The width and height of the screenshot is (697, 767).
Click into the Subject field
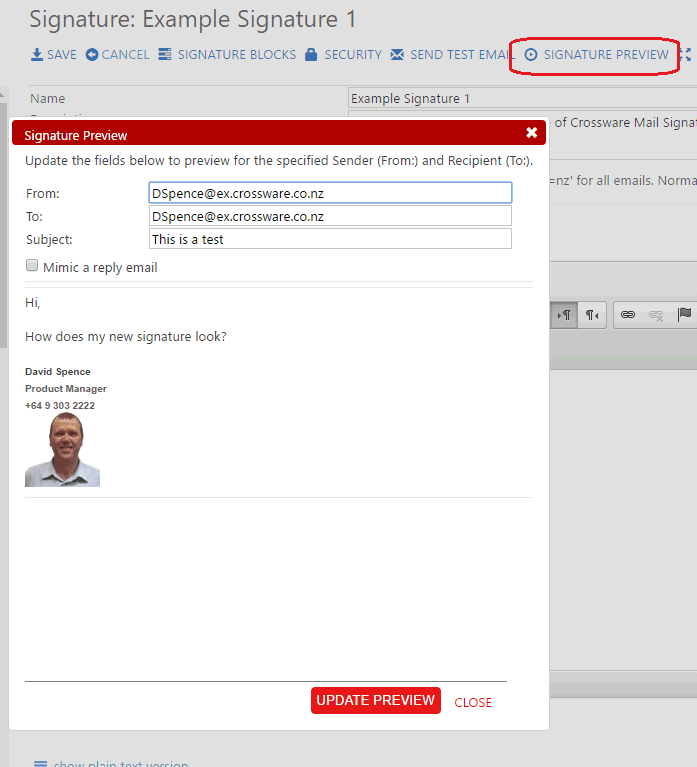(330, 239)
